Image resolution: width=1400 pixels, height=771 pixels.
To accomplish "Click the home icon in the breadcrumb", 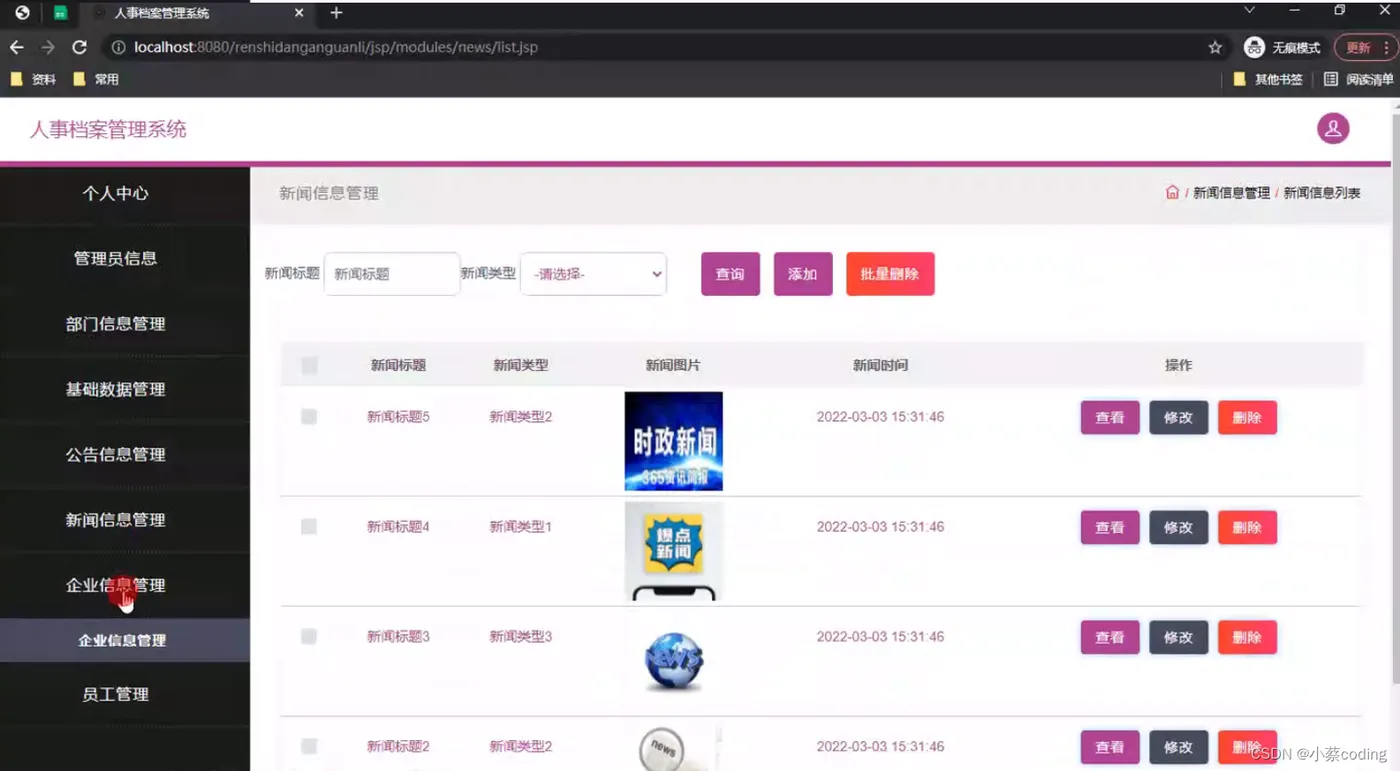I will click(1172, 192).
